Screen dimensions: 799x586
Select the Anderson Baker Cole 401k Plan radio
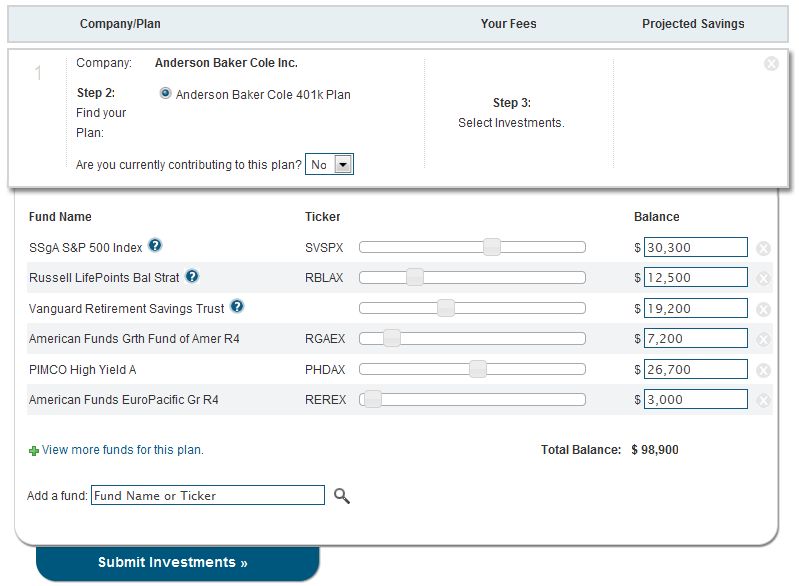click(165, 93)
